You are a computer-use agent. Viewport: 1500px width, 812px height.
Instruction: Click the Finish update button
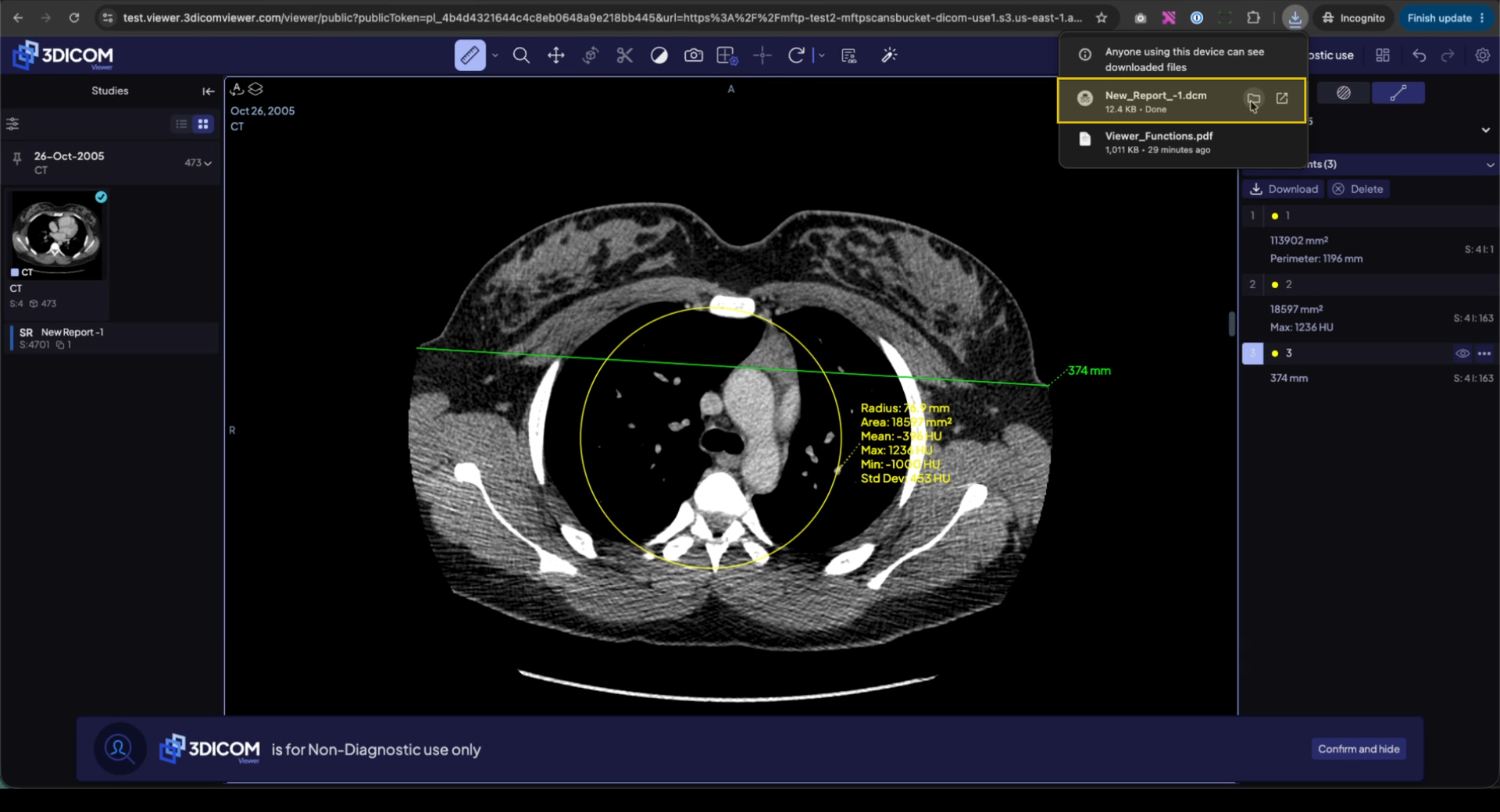tap(1445, 18)
